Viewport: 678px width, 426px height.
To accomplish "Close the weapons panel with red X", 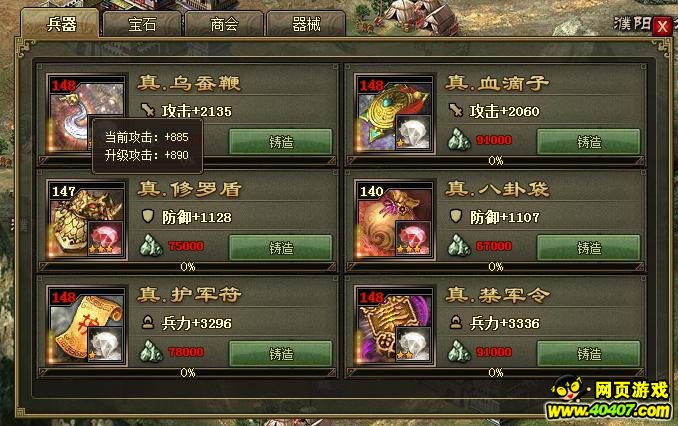I will pyautogui.click(x=662, y=26).
